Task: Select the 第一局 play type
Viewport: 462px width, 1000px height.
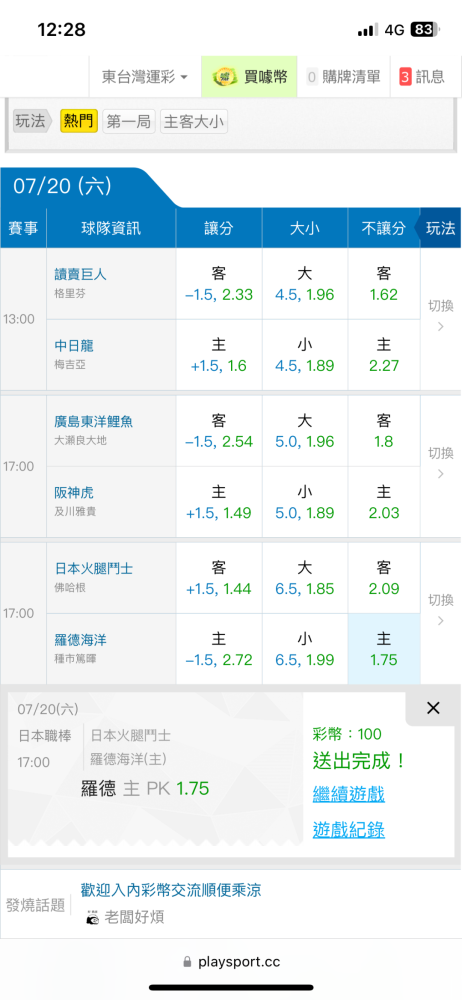Action: pos(129,121)
